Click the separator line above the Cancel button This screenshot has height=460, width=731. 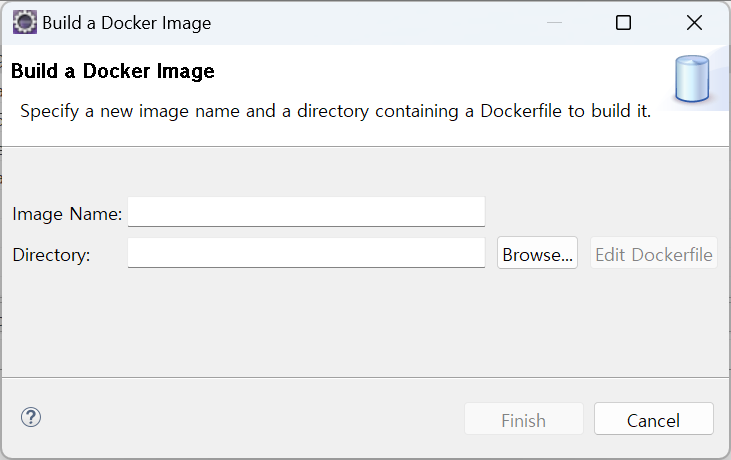(365, 377)
